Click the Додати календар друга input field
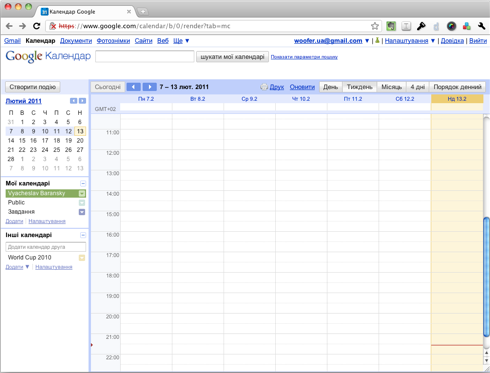 46,247
